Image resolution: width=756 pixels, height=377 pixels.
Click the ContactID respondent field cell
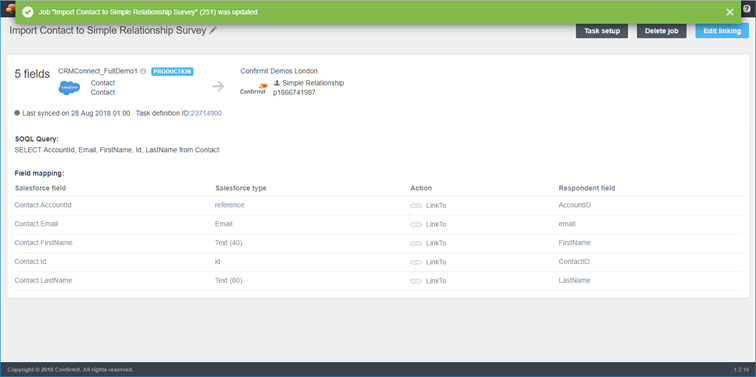point(574,261)
